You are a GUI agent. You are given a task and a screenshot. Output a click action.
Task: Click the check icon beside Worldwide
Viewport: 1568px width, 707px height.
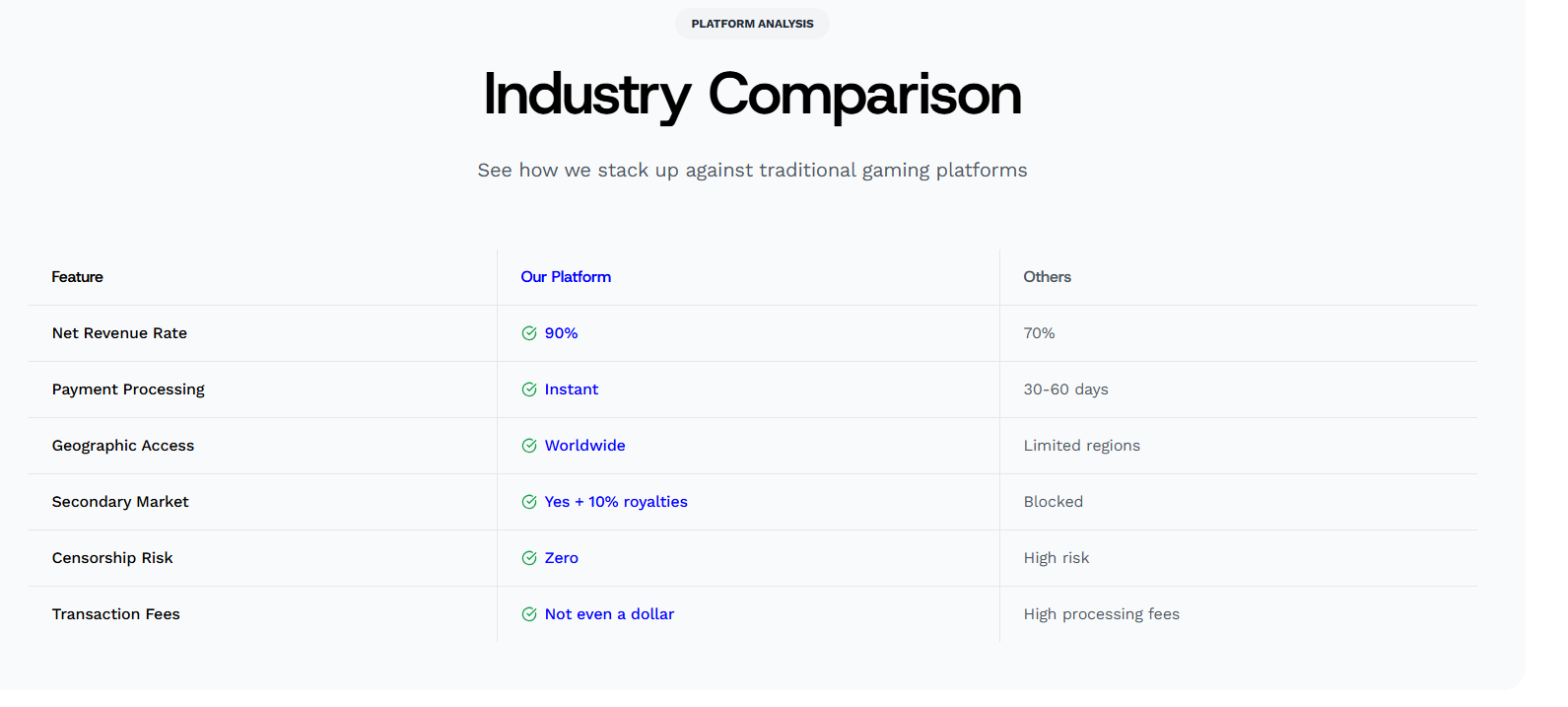529,446
